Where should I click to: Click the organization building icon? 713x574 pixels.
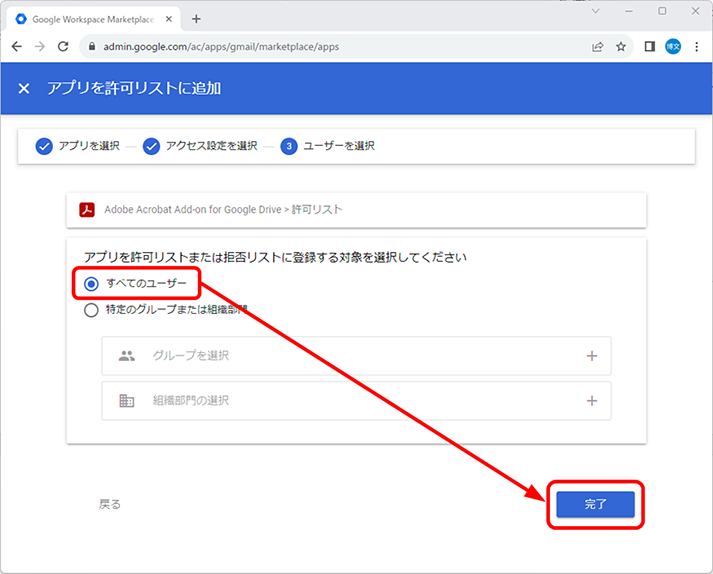point(126,401)
